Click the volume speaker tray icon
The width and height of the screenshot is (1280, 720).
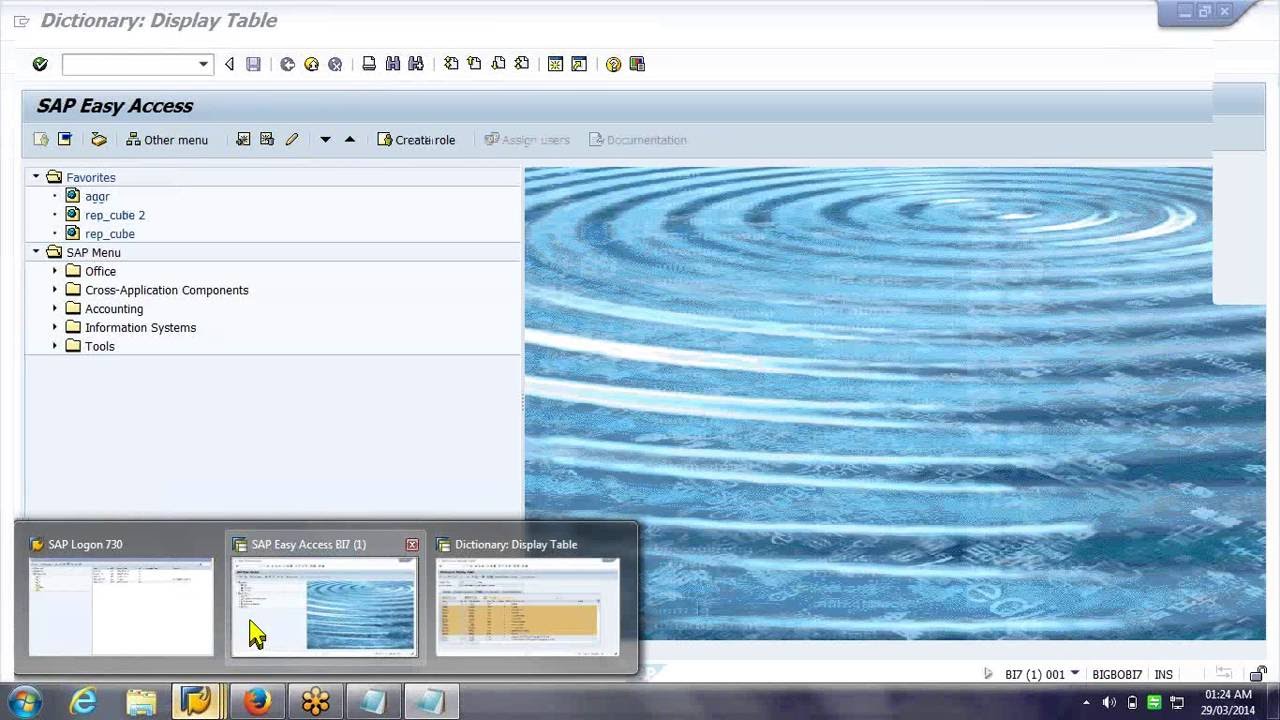[x=1109, y=703]
